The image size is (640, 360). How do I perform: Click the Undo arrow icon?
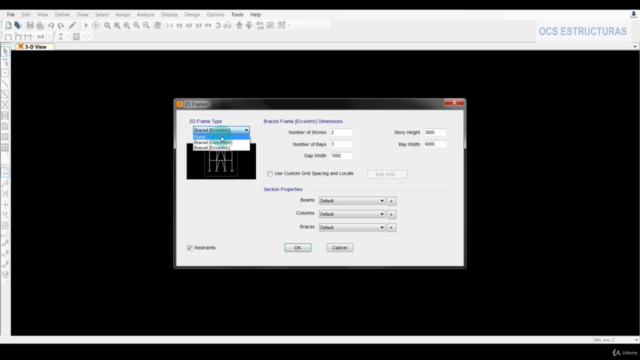(x=51, y=25)
